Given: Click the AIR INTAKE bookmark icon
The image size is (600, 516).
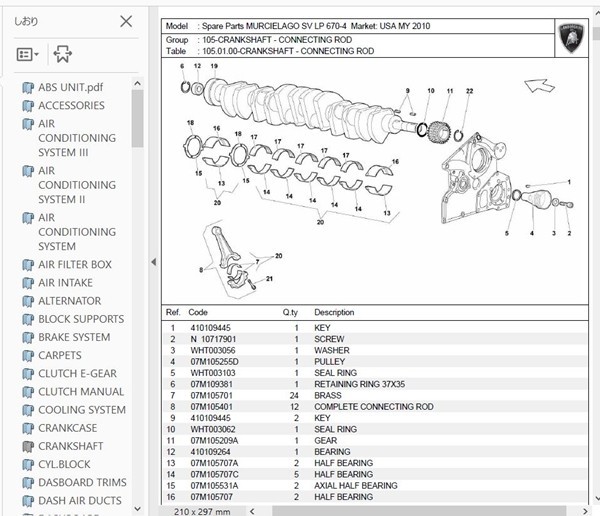Looking at the screenshot, I should click(x=28, y=283).
